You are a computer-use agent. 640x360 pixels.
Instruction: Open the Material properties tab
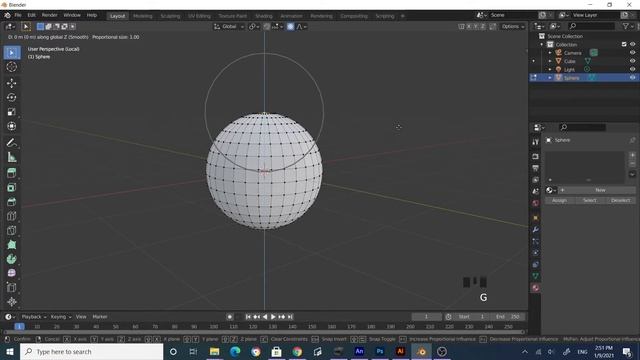(536, 288)
